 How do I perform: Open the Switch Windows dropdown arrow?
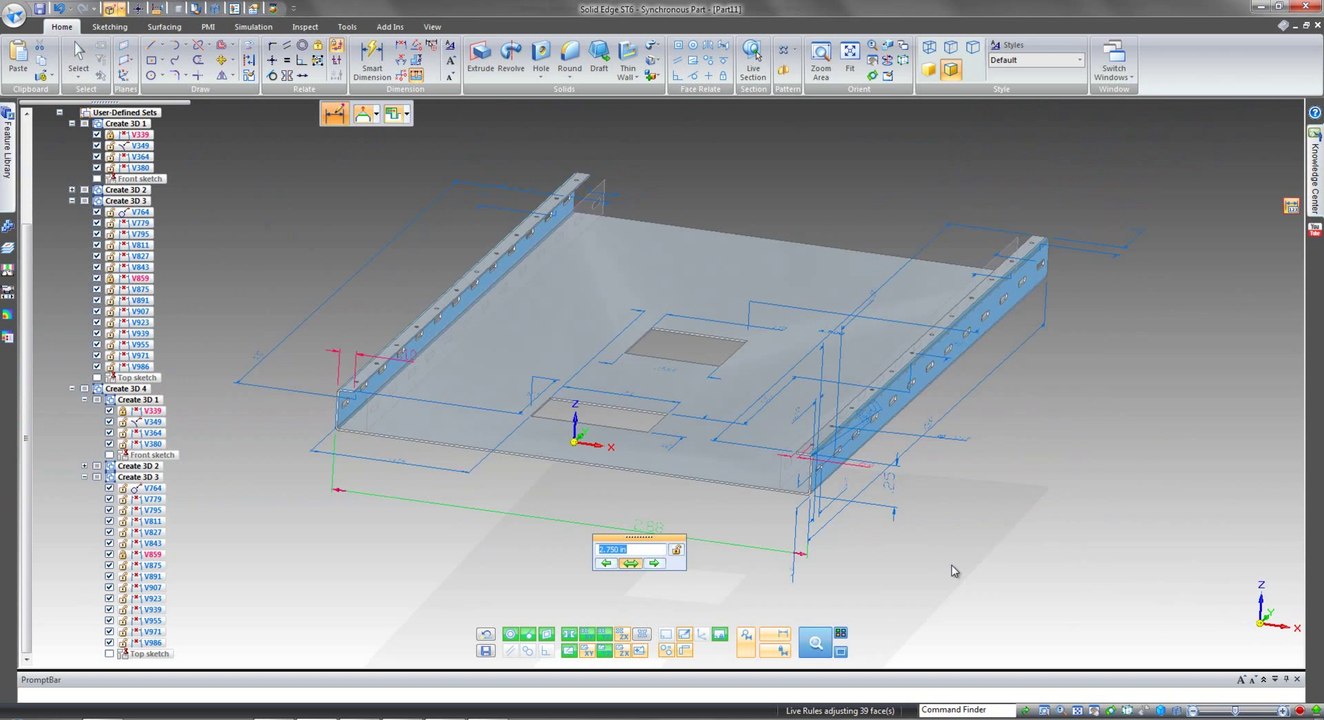[x=1132, y=78]
